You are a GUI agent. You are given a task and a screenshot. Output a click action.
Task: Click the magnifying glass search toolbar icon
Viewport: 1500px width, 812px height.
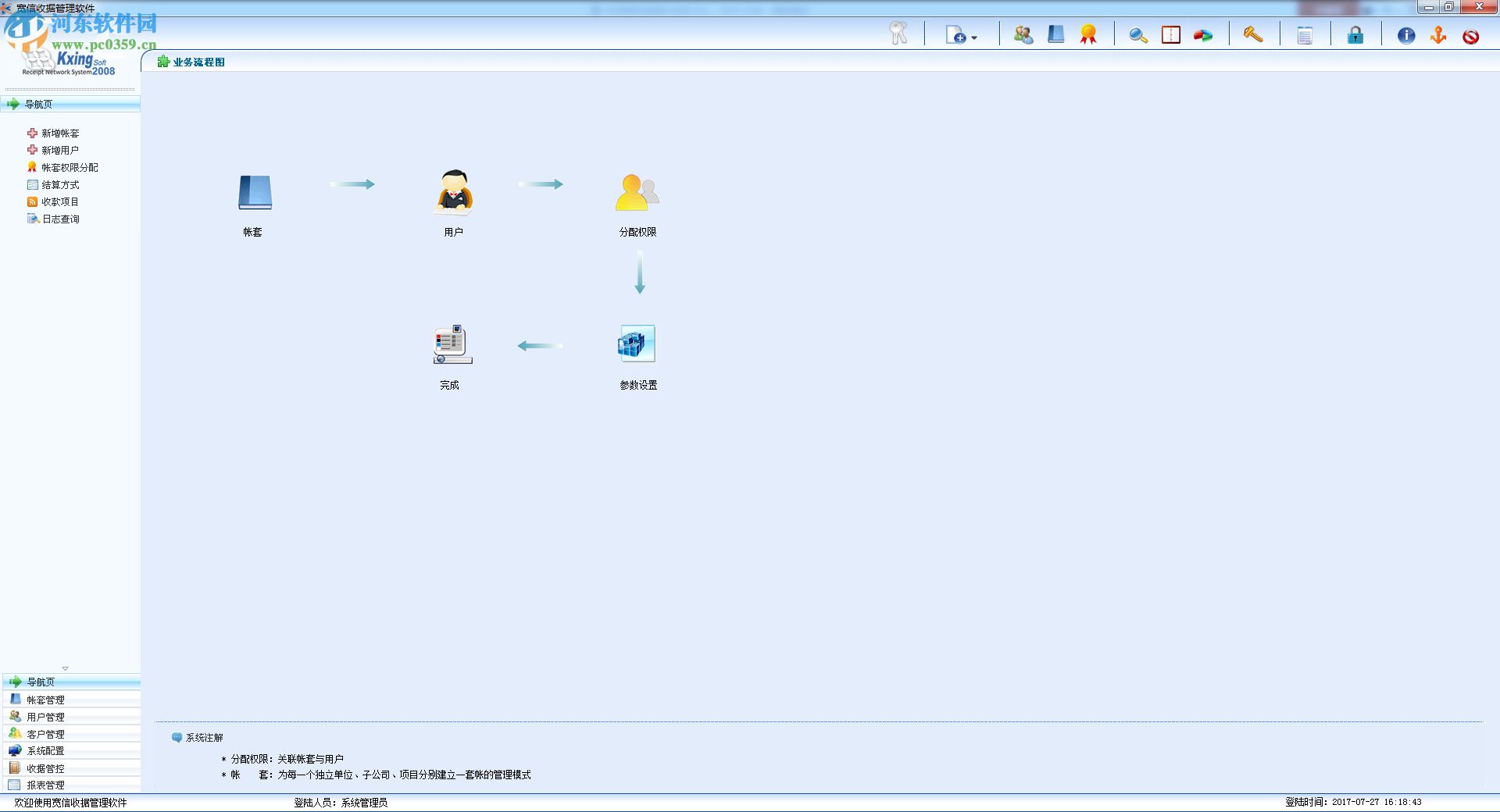(1137, 35)
